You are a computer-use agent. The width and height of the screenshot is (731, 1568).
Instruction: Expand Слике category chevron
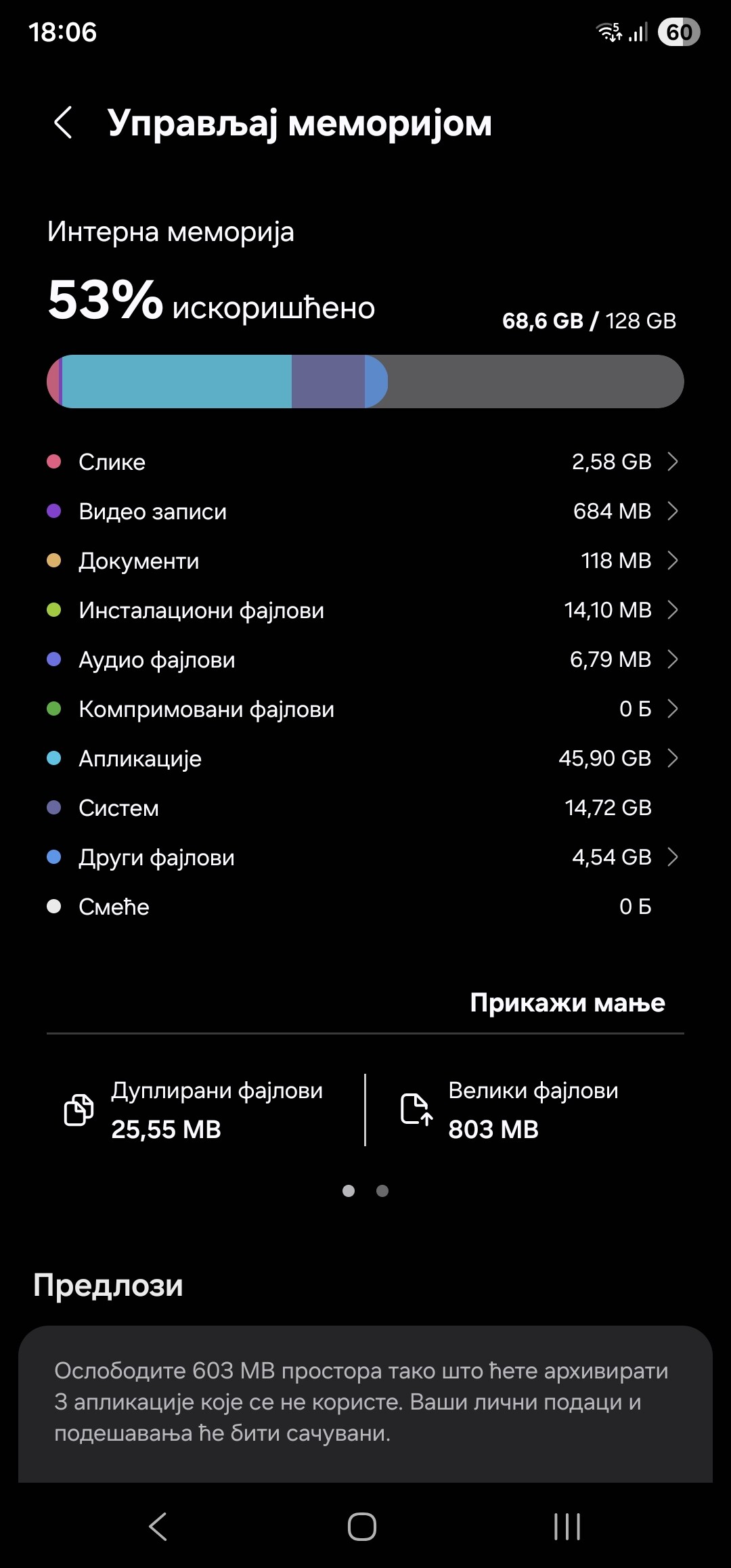coord(672,462)
